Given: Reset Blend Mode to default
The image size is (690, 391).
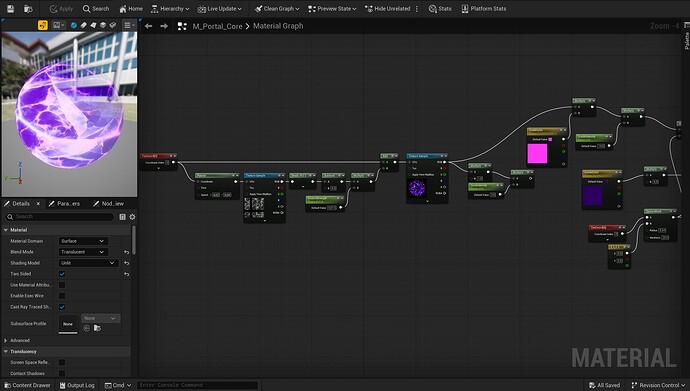Looking at the screenshot, I should pos(127,252).
